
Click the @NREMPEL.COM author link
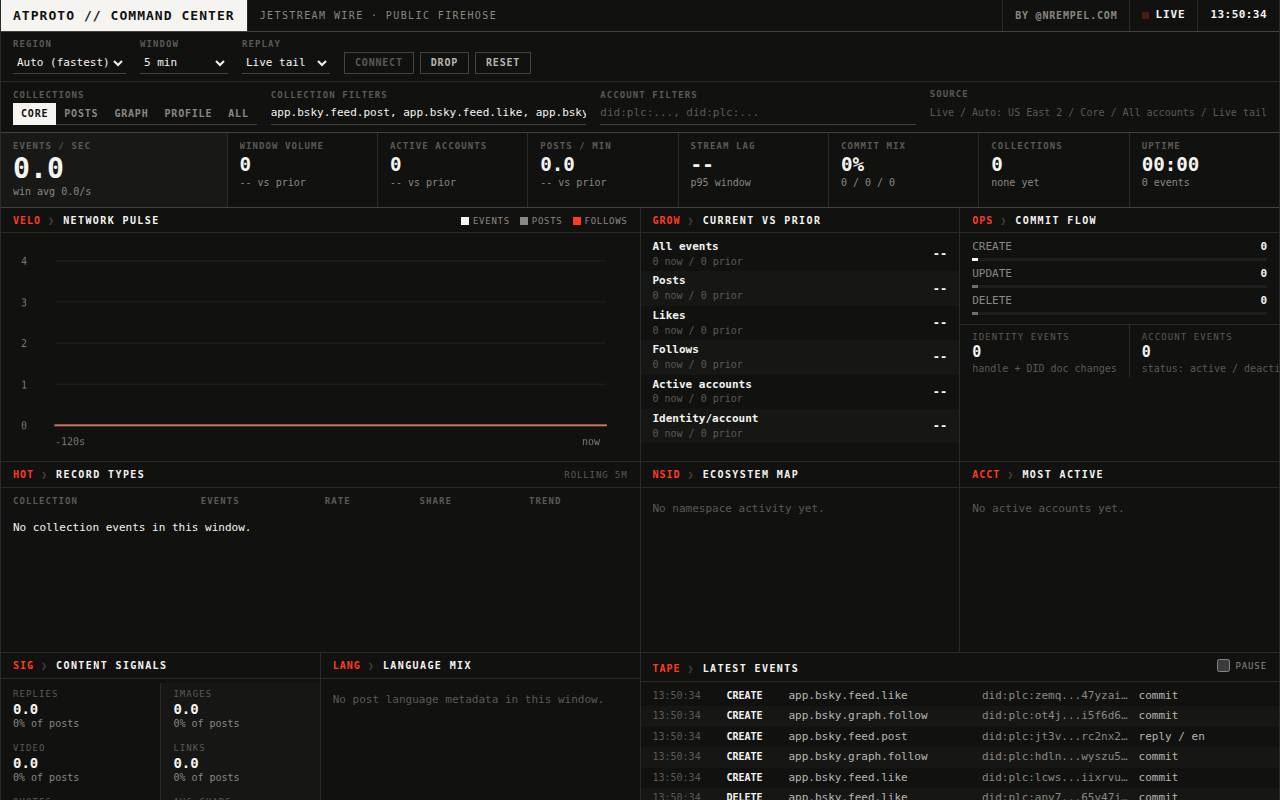click(1066, 15)
